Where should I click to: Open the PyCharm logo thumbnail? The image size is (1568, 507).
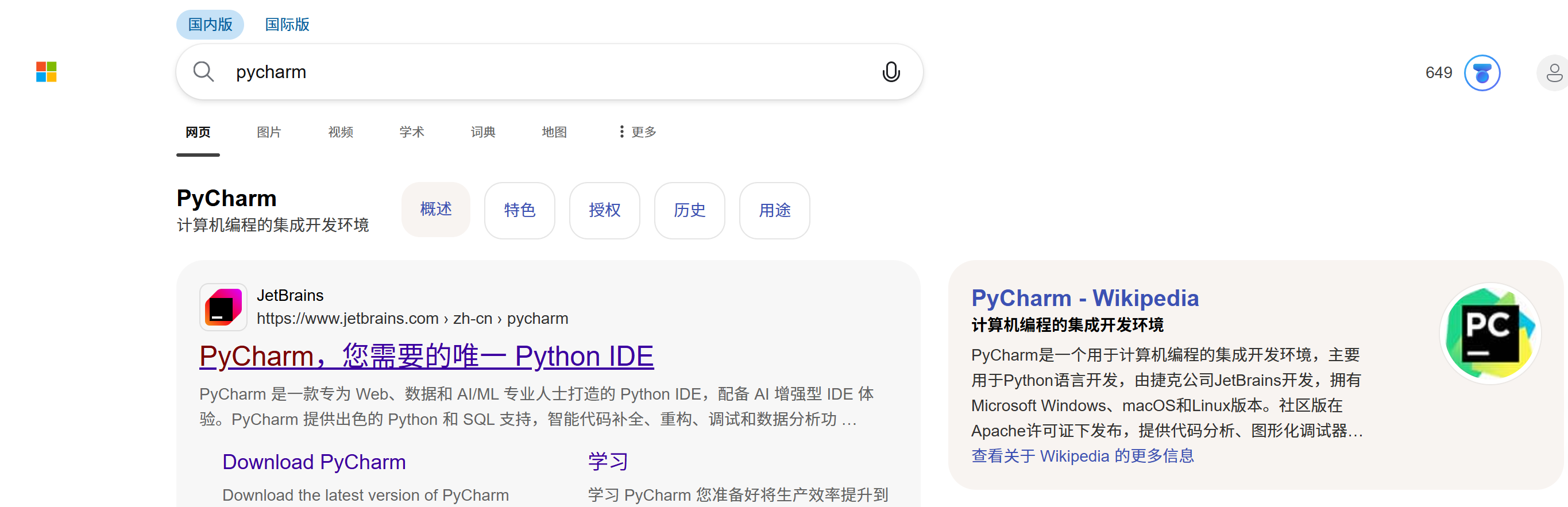click(x=1489, y=333)
